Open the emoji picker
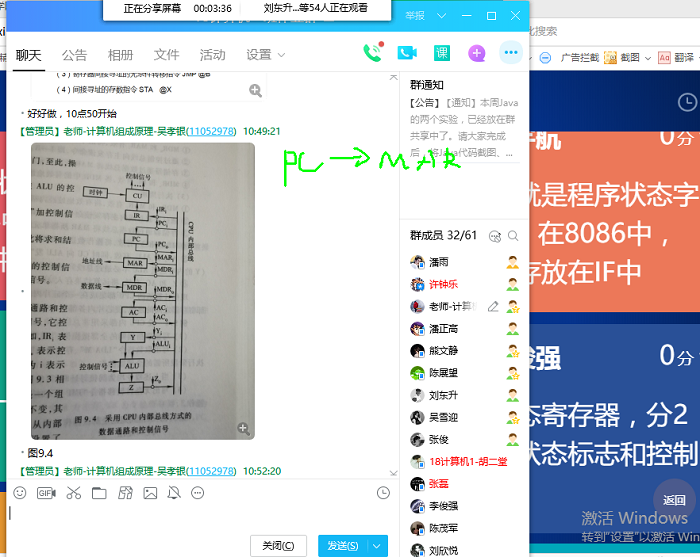The width and height of the screenshot is (700, 557). 20,493
